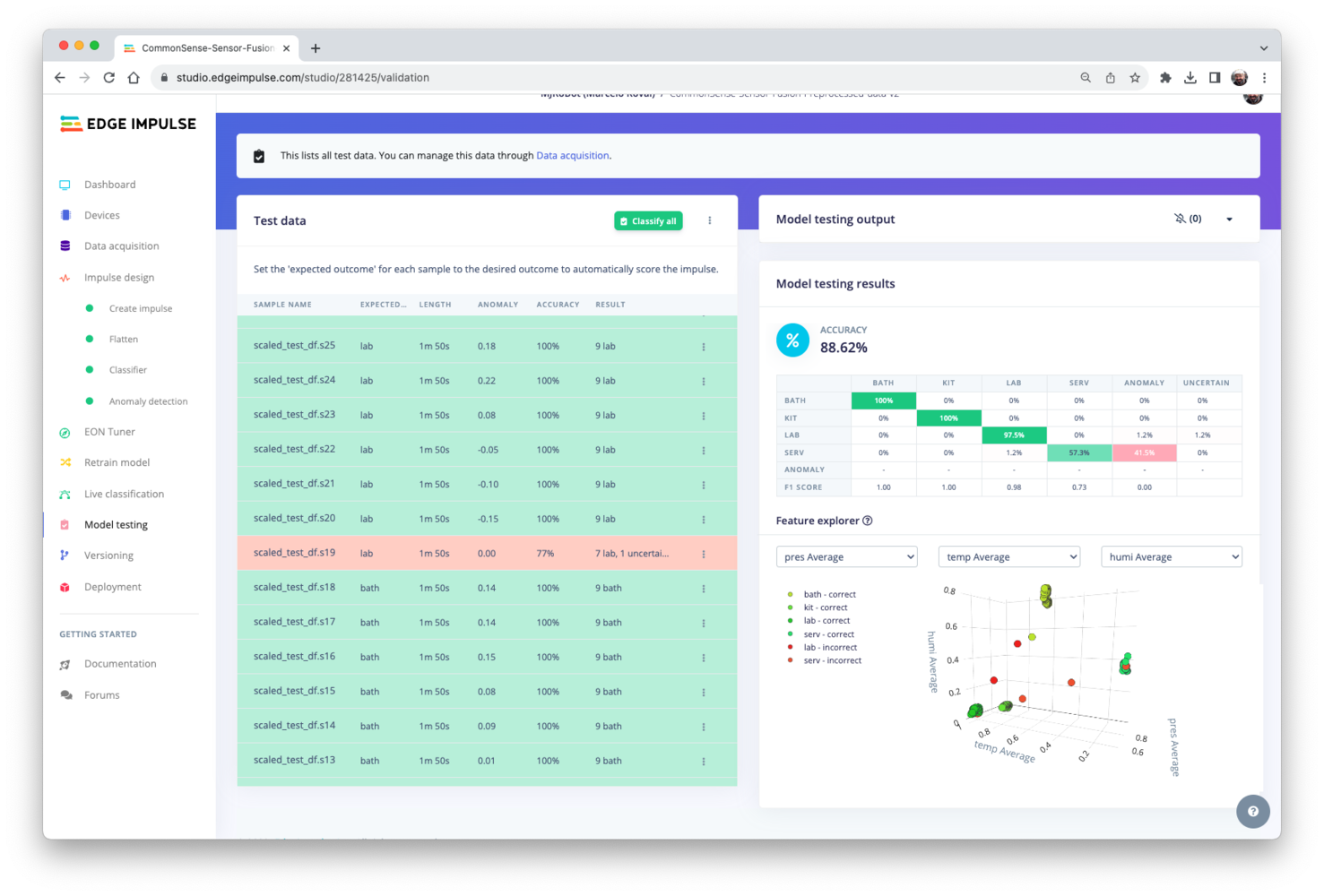Click the Forums chat icon

[x=65, y=695]
